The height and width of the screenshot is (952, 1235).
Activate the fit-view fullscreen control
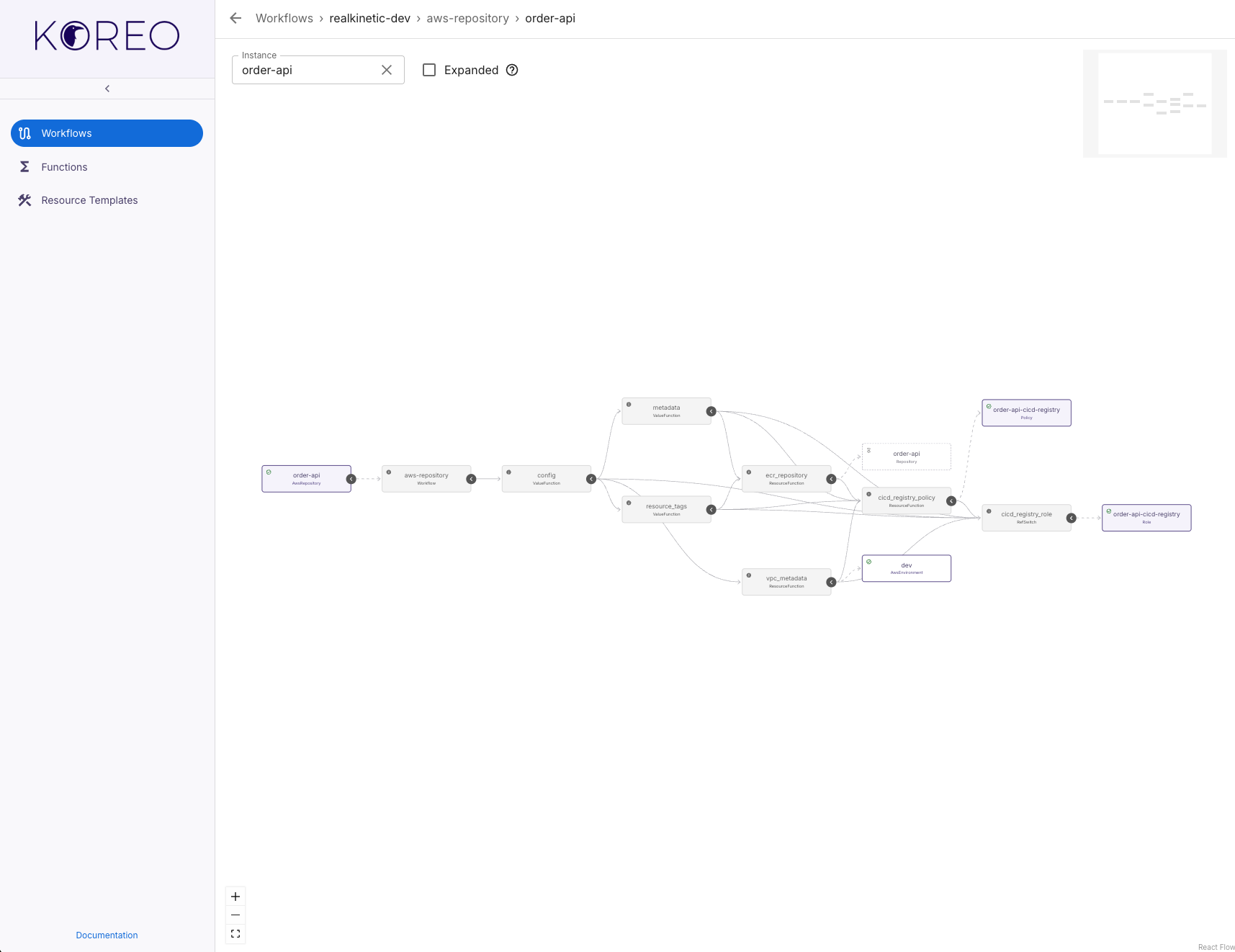tap(235, 933)
